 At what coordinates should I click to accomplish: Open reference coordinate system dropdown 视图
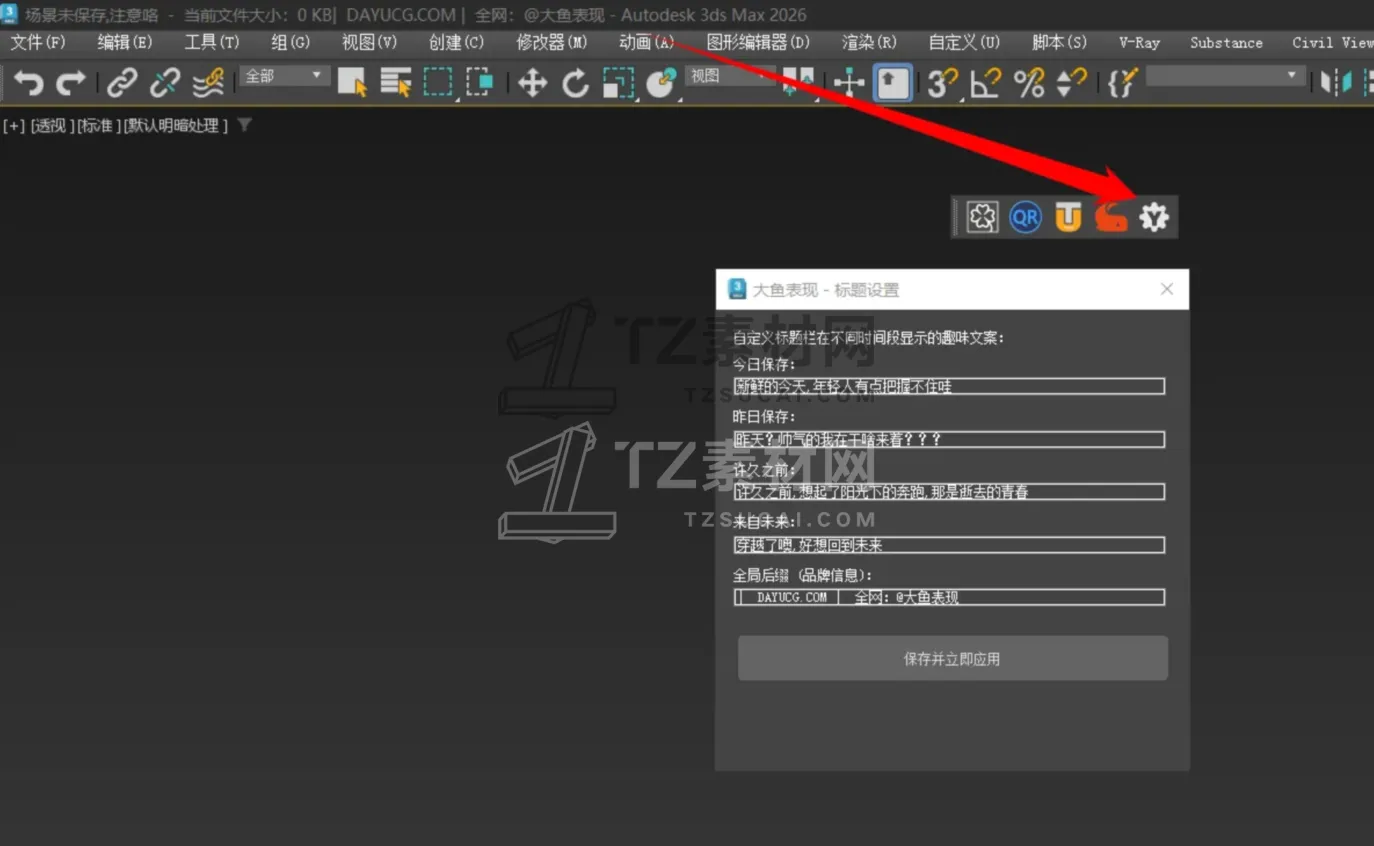point(731,76)
